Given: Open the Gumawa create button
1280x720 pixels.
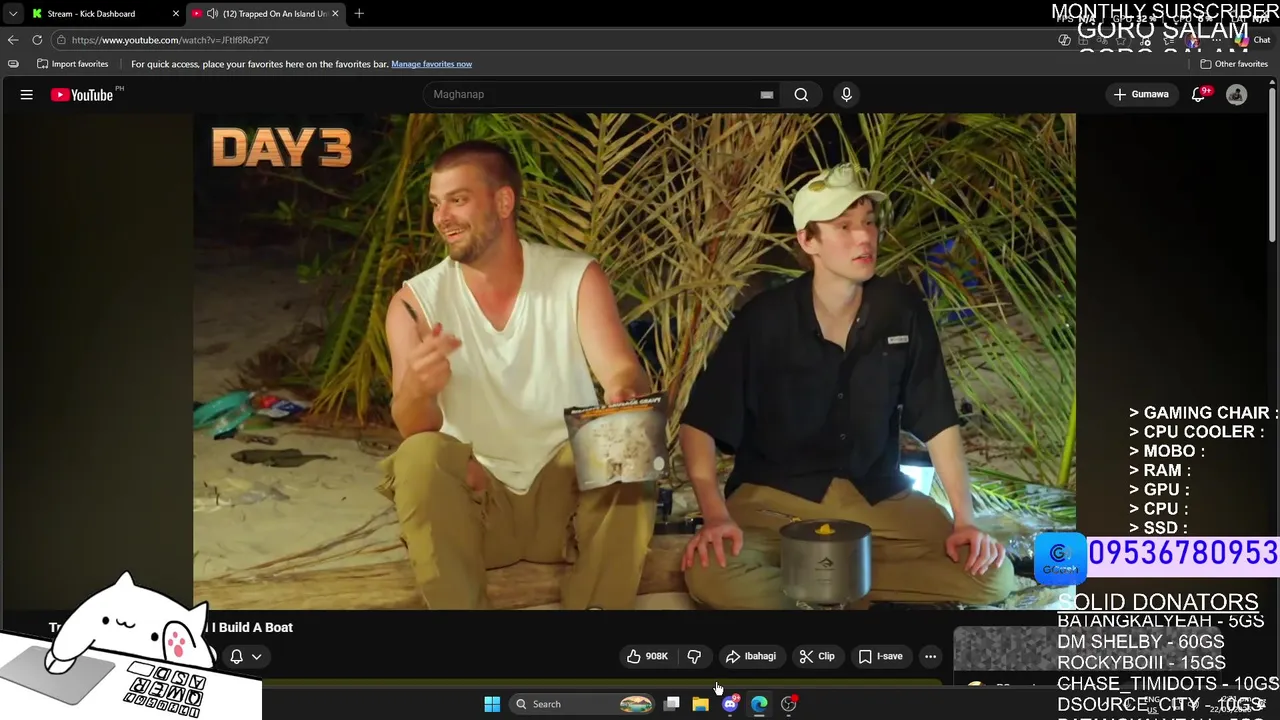Looking at the screenshot, I should click(x=1141, y=94).
